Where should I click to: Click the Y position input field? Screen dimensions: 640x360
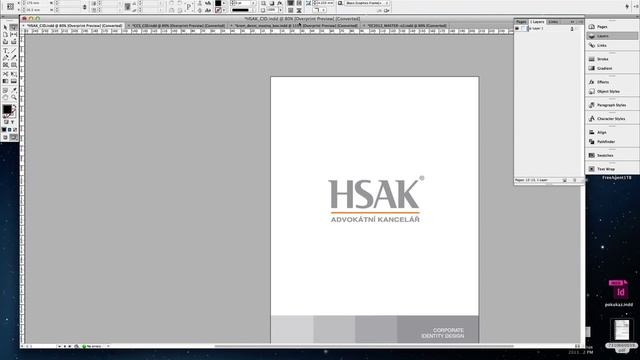(38, 10)
